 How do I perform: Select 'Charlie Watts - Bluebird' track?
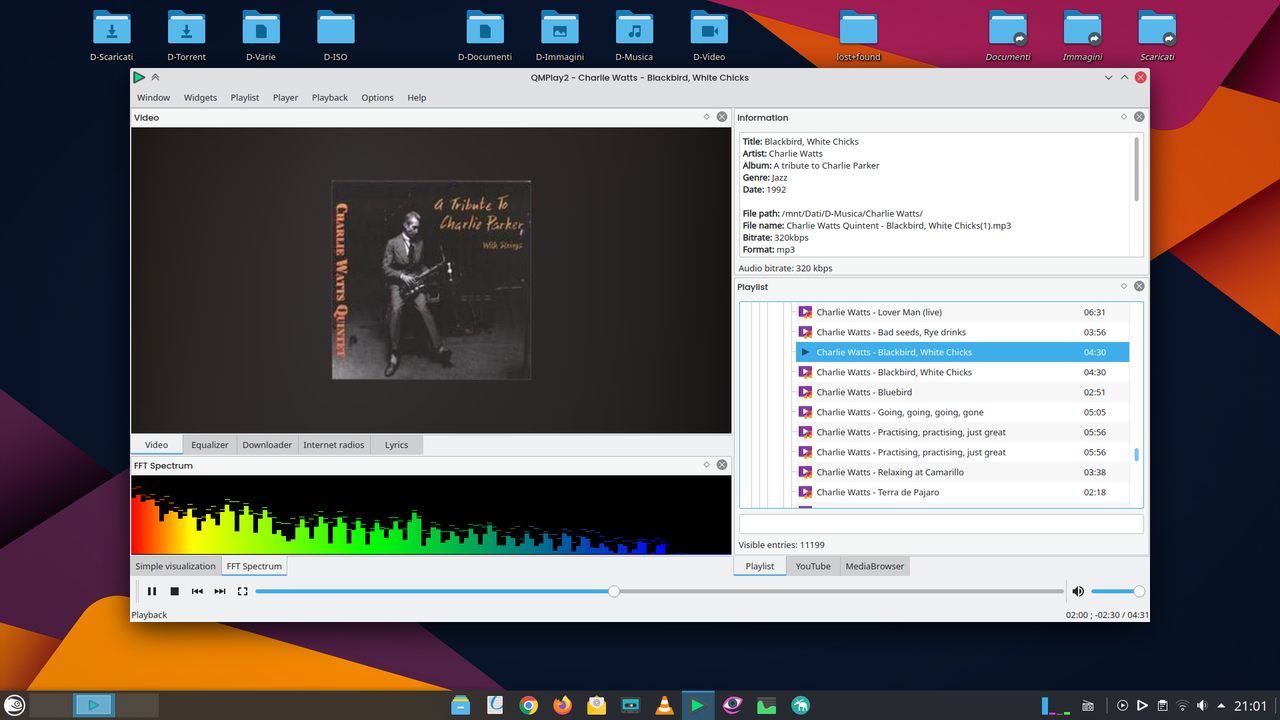pos(963,392)
